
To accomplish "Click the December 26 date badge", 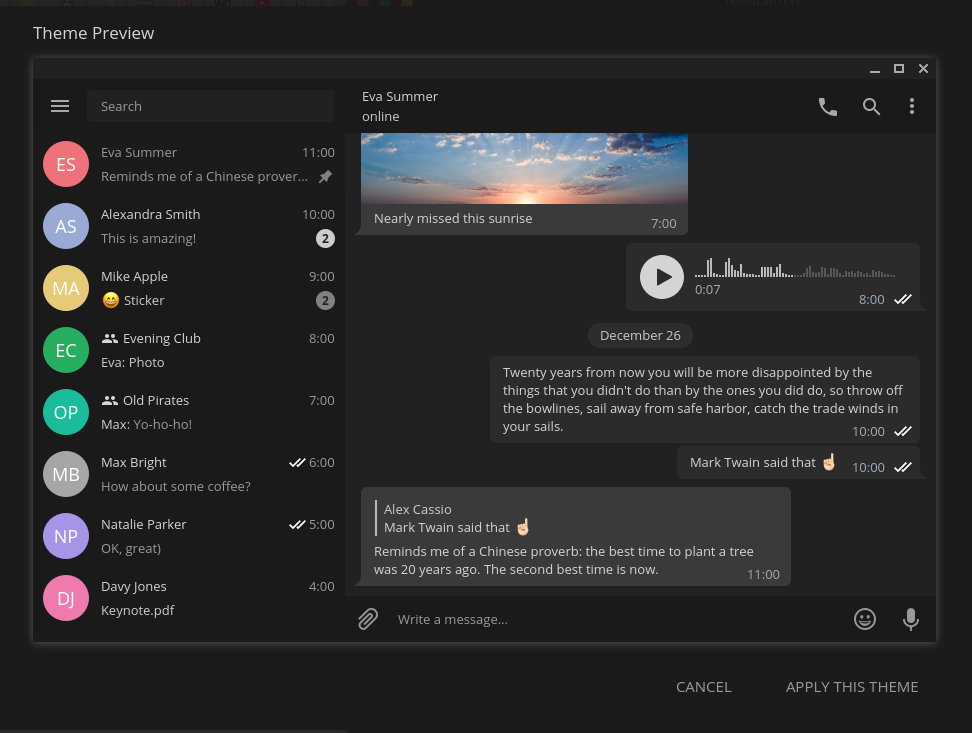I will point(640,335).
